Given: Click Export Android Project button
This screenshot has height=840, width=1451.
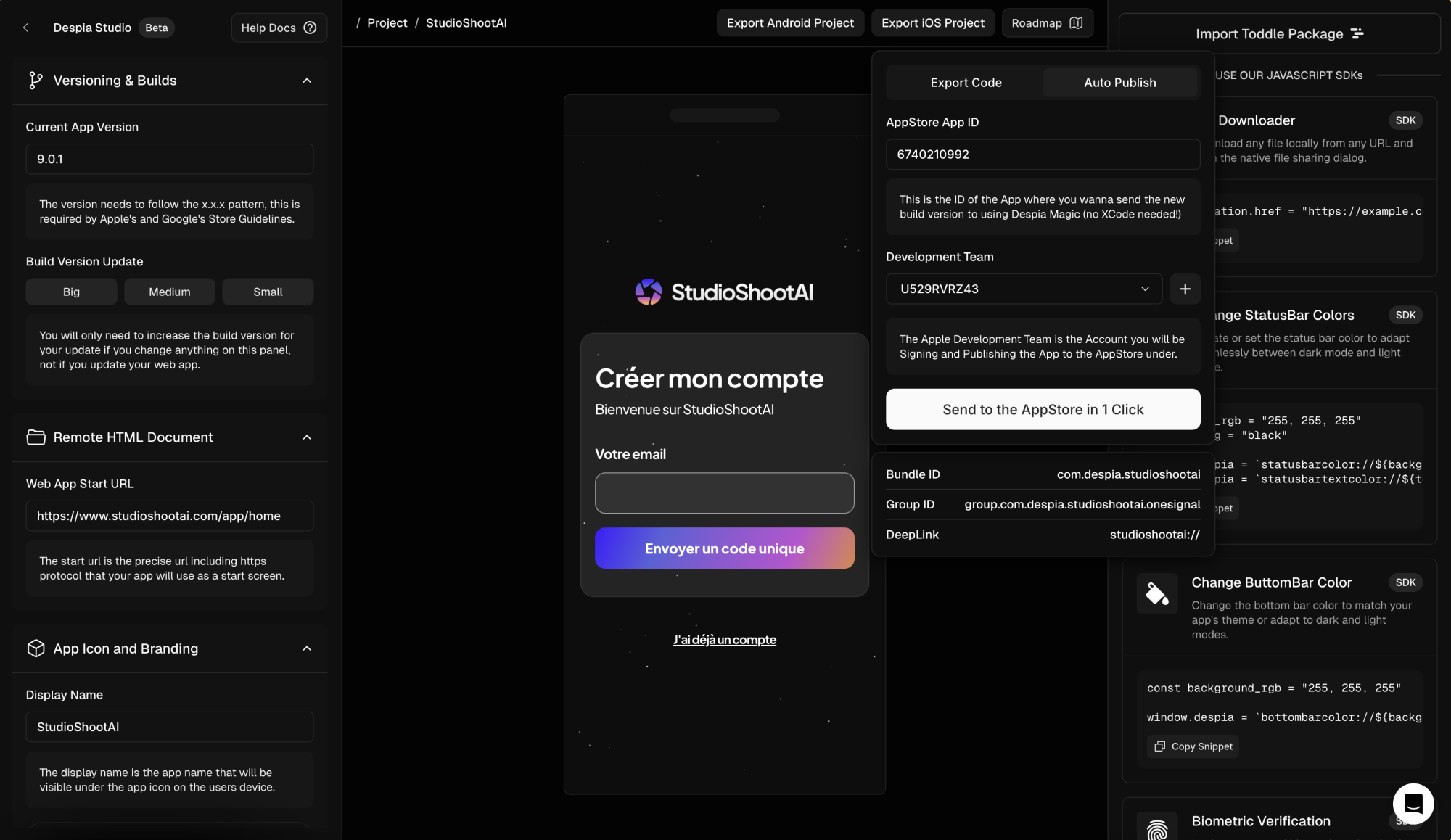Looking at the screenshot, I should pyautogui.click(x=790, y=23).
